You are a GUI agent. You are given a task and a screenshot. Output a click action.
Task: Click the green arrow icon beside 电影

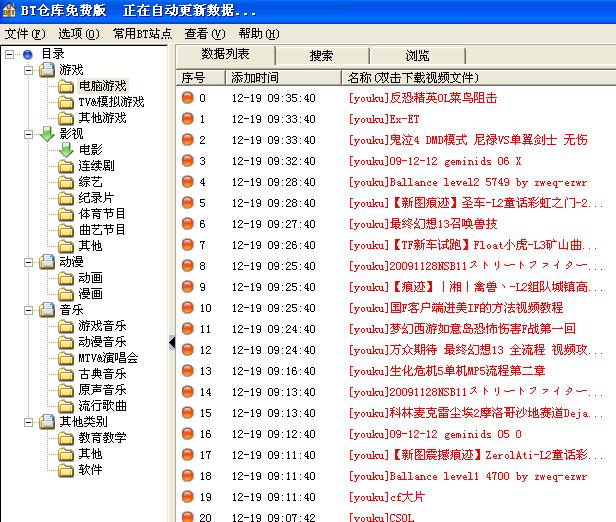tap(66, 150)
